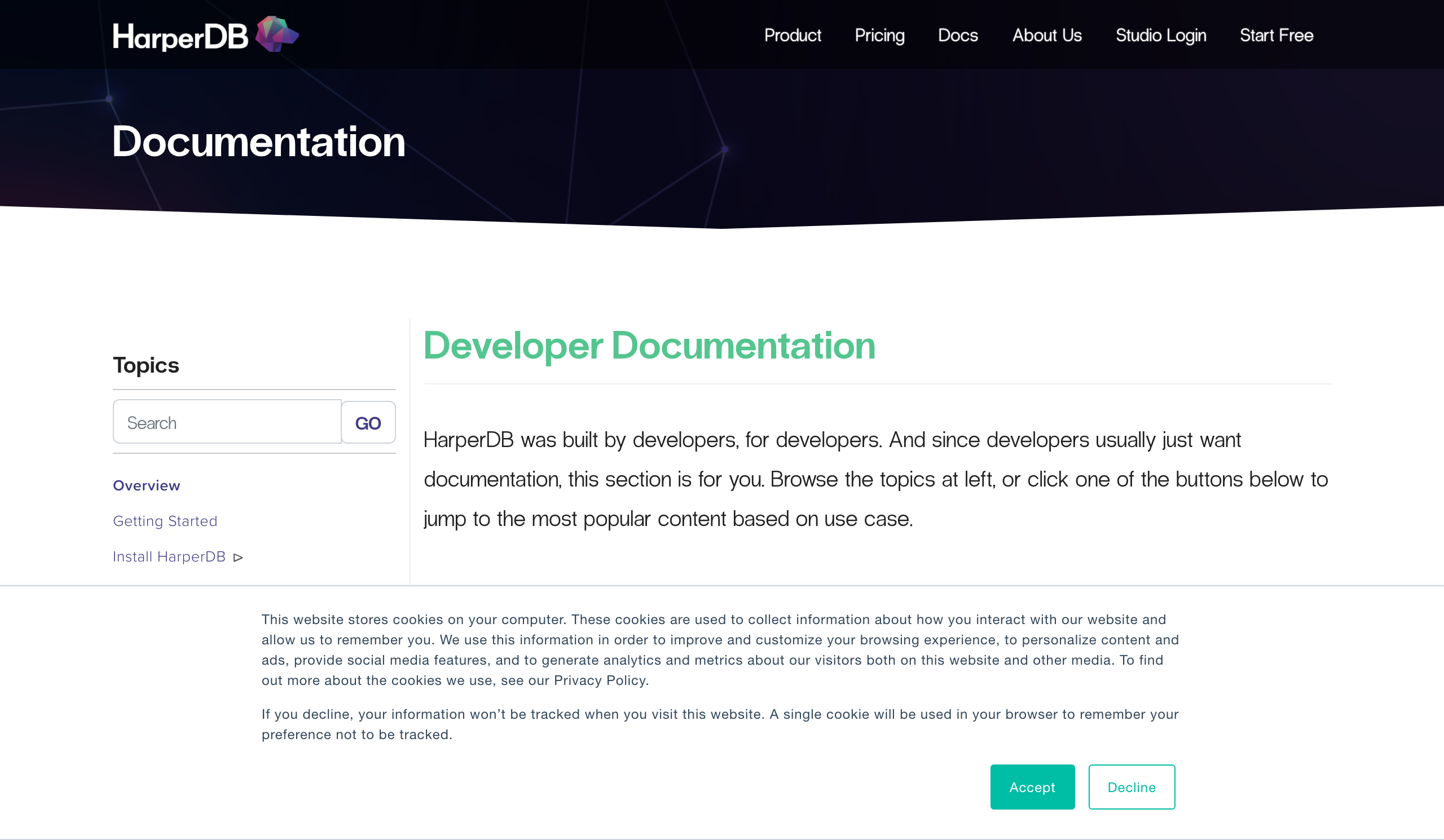Expand the Install HarperDB arrow
This screenshot has height=840, width=1444.
tap(239, 558)
